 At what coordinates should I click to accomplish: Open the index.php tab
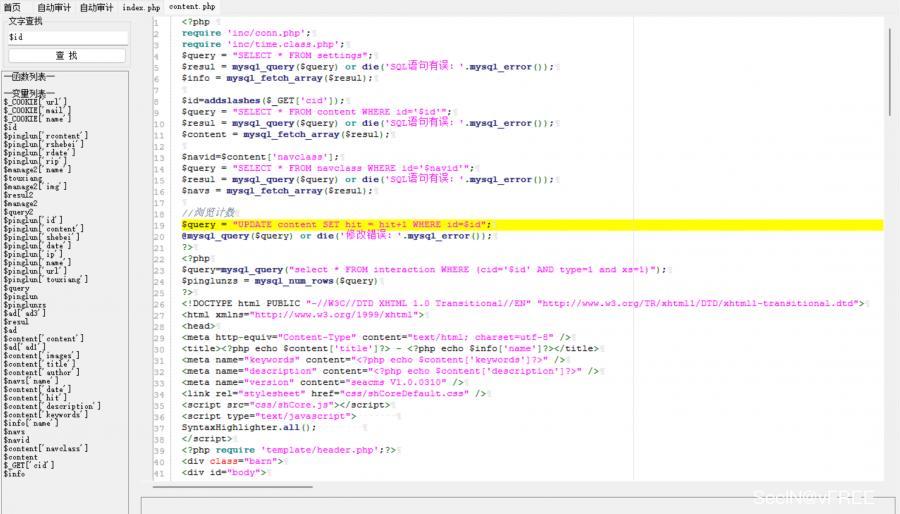141,7
